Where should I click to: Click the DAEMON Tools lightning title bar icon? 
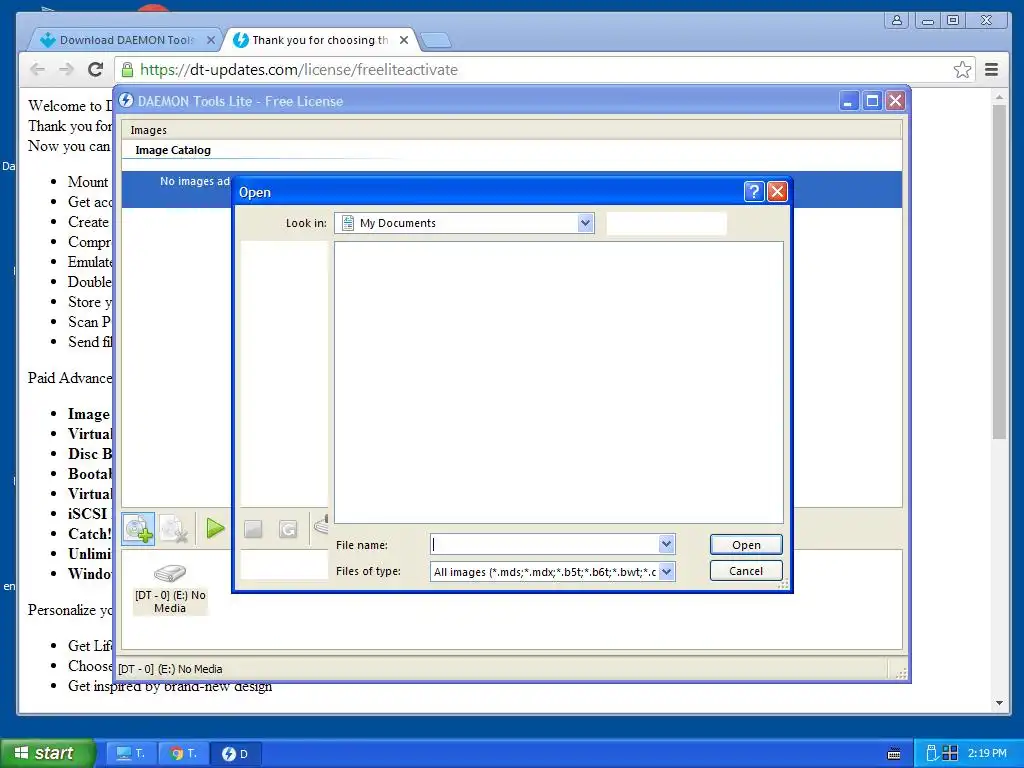coord(126,101)
